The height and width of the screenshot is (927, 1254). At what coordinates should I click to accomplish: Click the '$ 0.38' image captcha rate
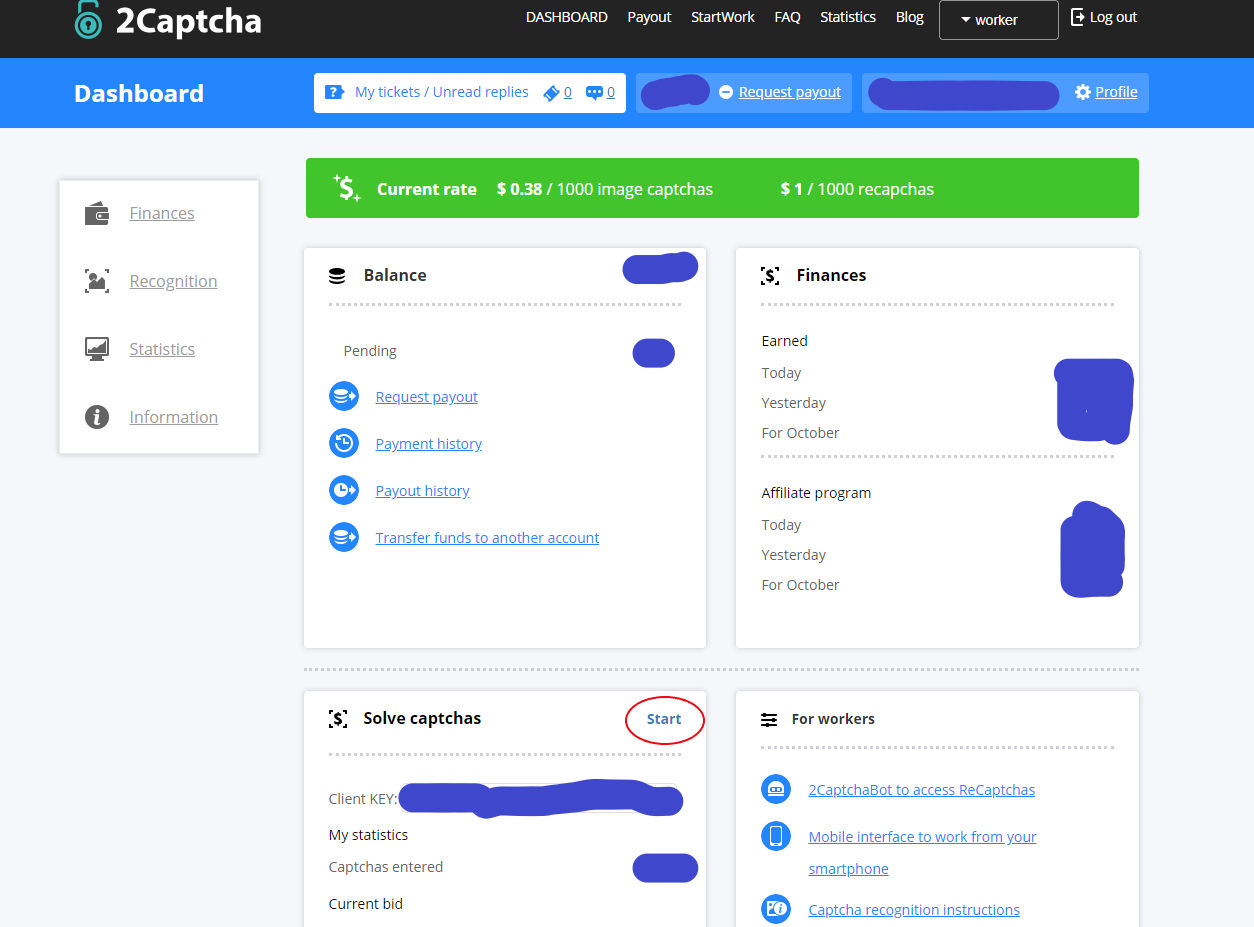pos(519,189)
